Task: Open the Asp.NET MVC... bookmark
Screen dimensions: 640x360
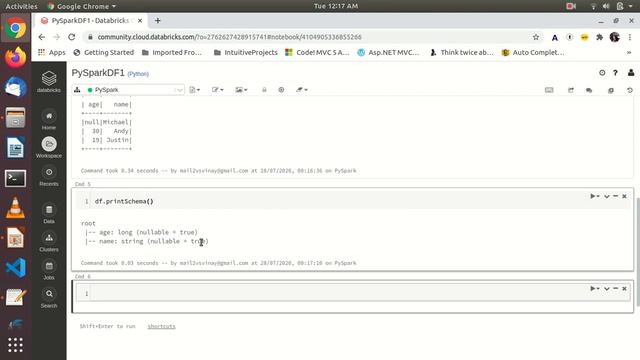Action: [388, 53]
